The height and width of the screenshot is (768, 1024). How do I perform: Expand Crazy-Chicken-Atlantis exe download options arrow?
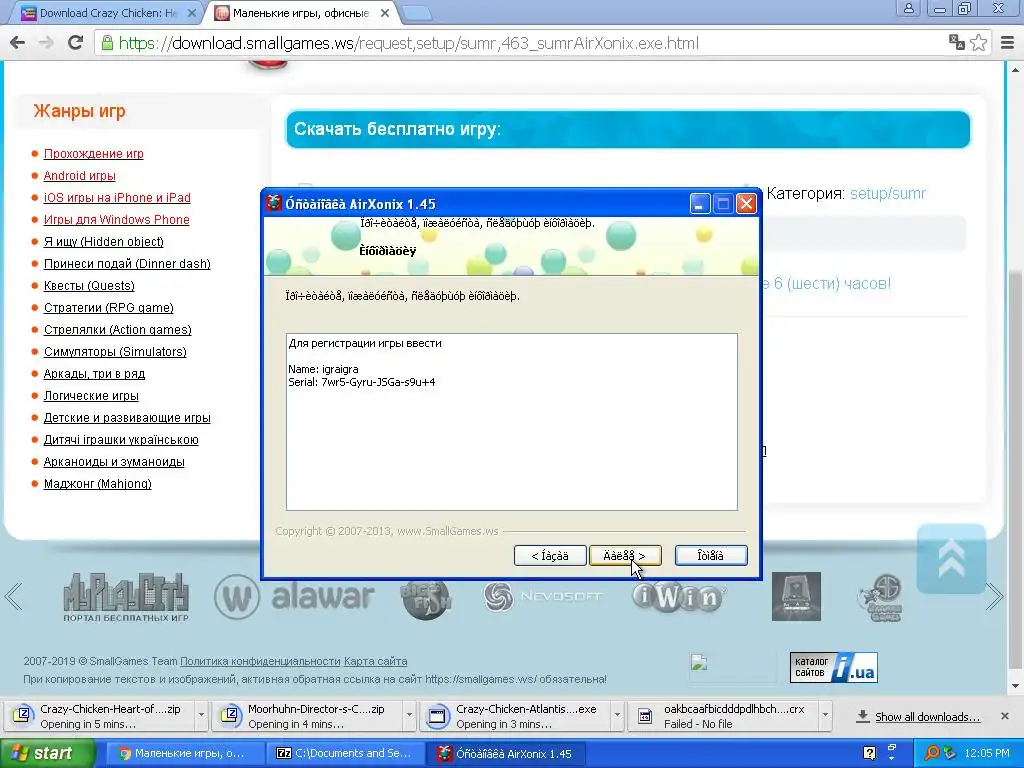tap(617, 716)
